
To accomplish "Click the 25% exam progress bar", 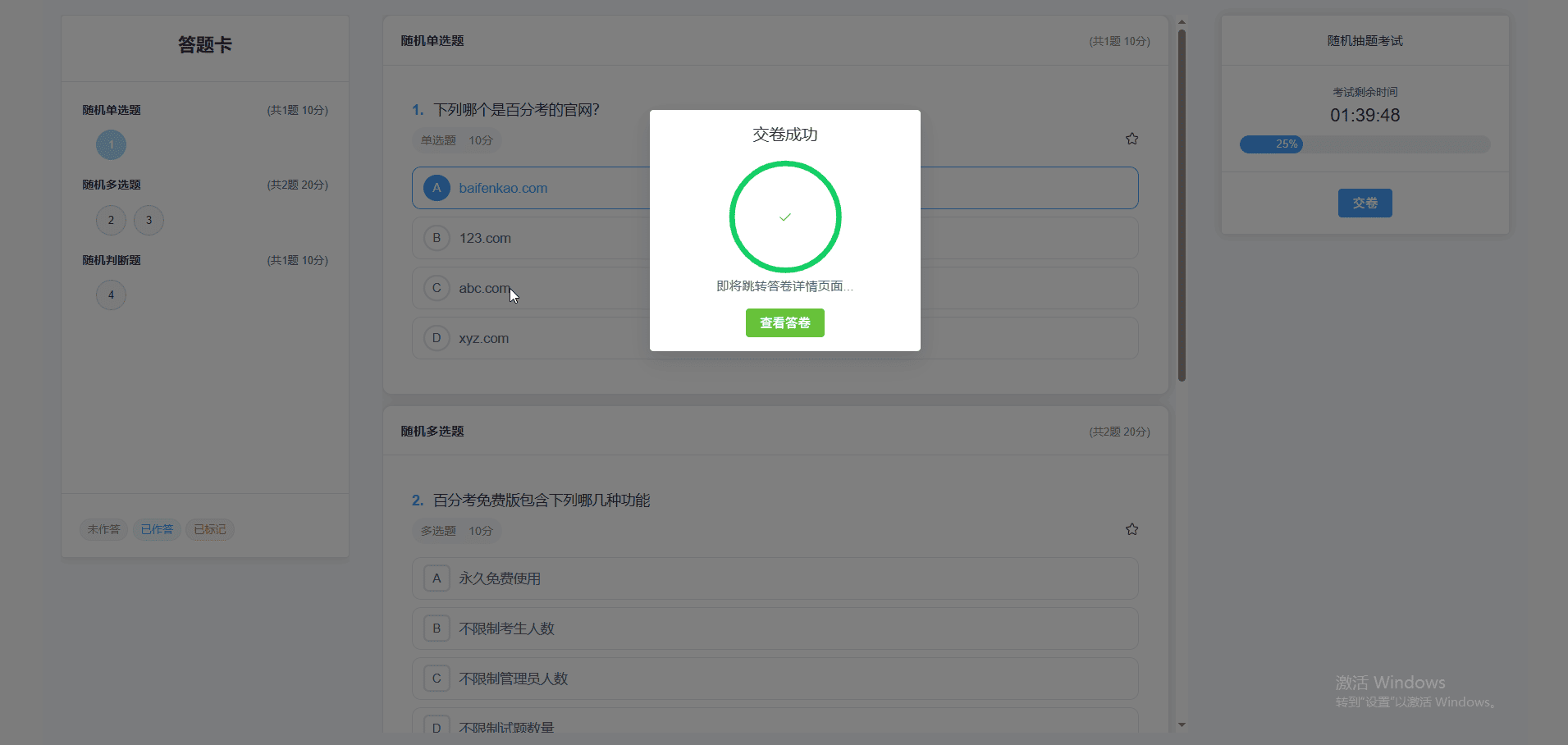I will (x=1273, y=144).
